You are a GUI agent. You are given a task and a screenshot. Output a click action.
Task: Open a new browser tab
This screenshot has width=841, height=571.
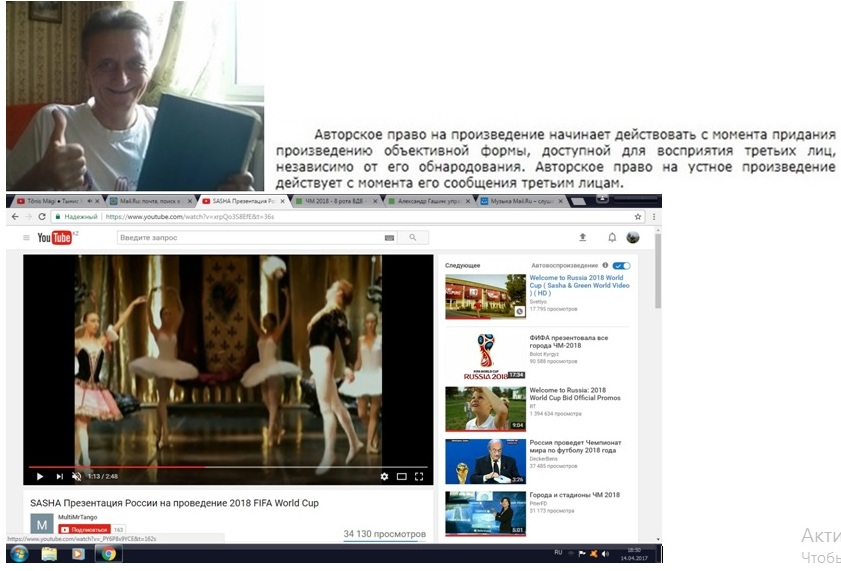[578, 201]
